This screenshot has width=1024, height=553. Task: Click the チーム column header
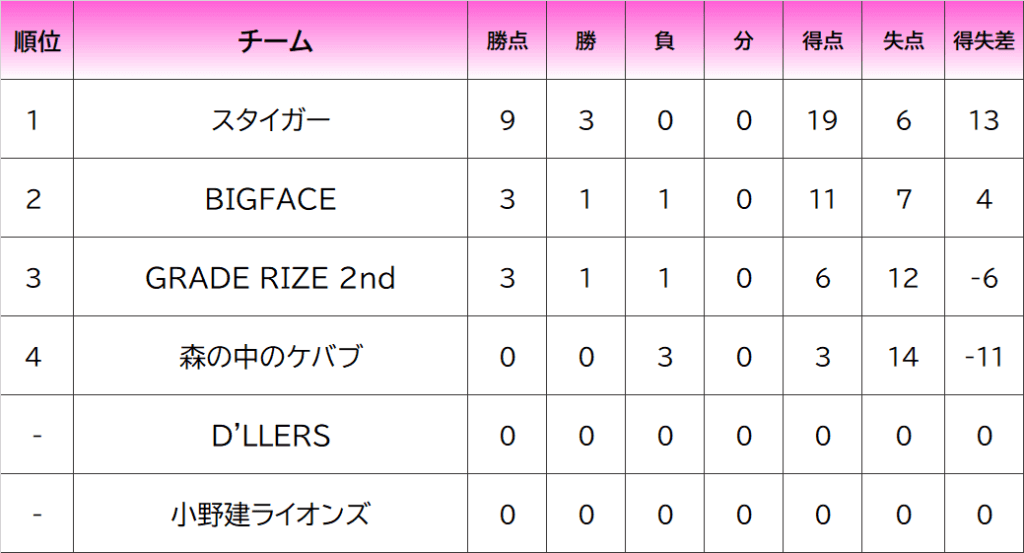click(270, 40)
